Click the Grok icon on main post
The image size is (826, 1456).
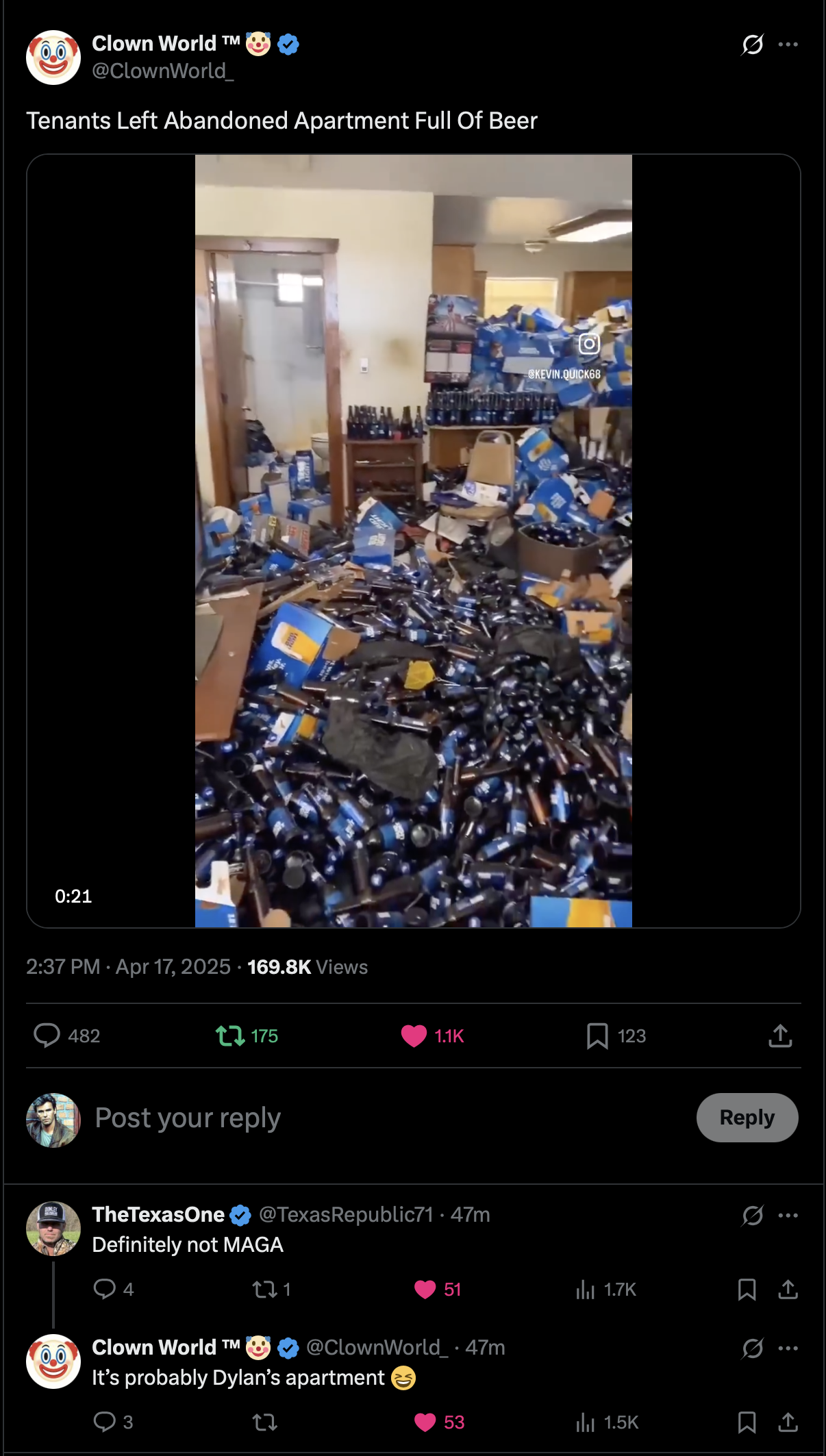coord(752,45)
